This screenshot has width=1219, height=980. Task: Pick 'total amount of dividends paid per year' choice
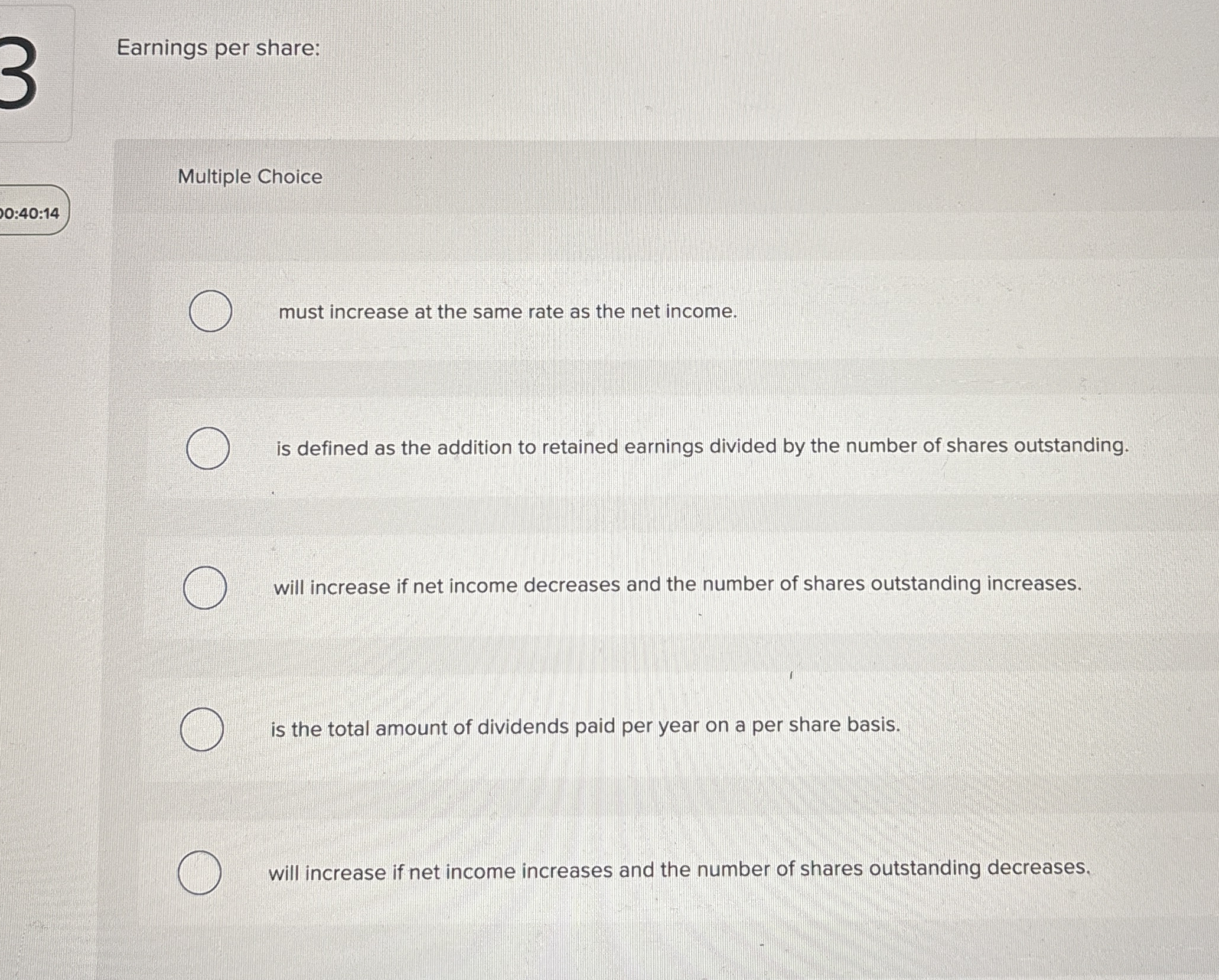201,729
